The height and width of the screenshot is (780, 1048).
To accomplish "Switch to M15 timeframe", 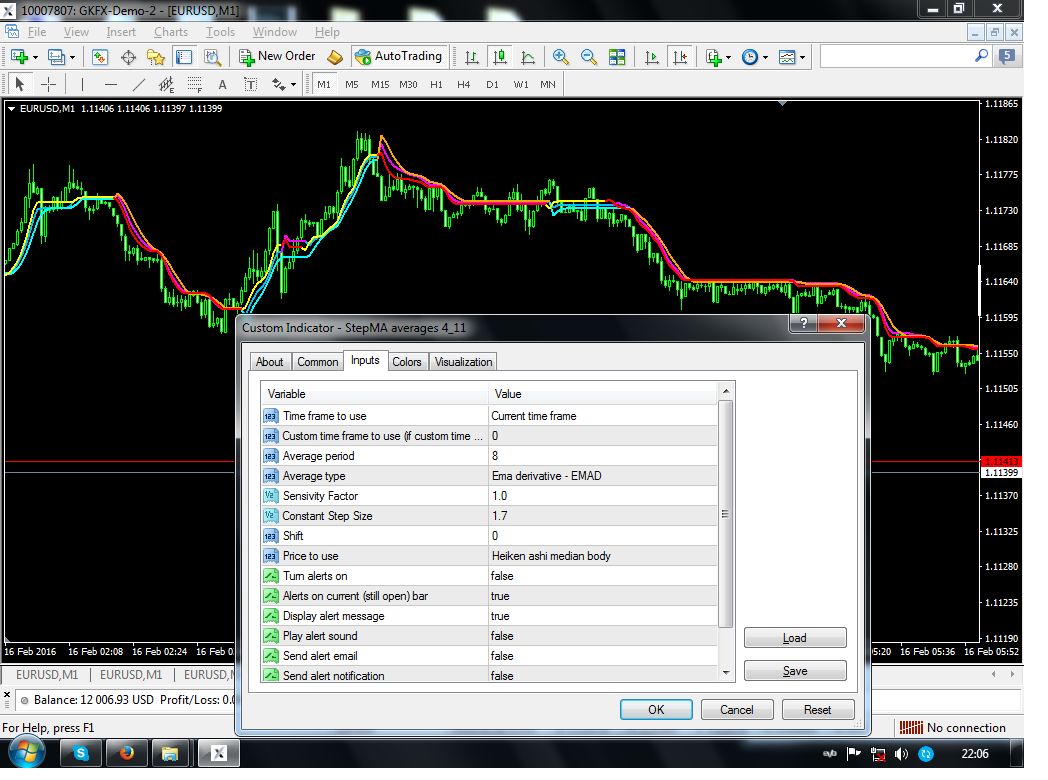I will coord(380,84).
